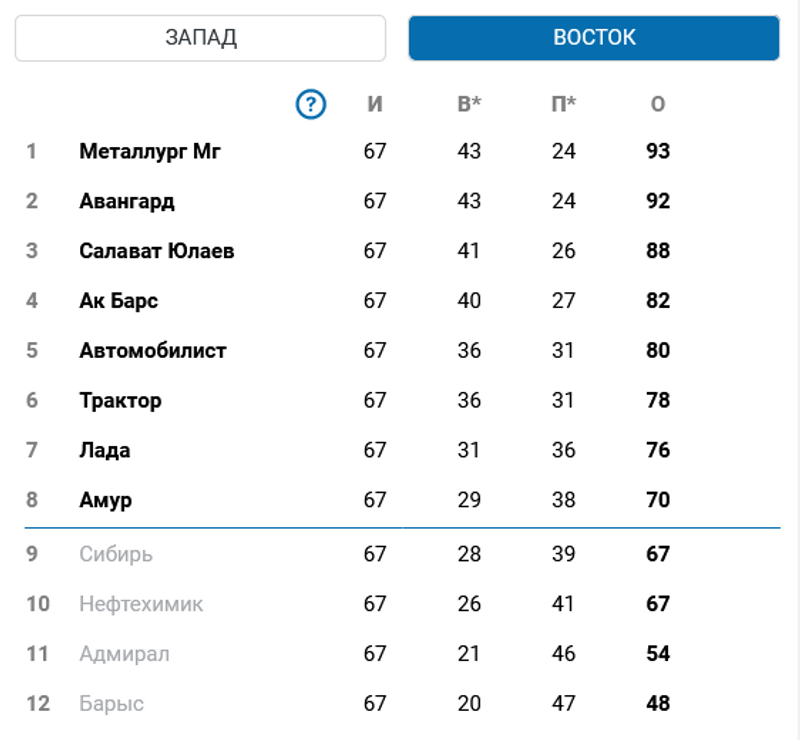
Task: Click the И games played column header
Action: tap(375, 104)
